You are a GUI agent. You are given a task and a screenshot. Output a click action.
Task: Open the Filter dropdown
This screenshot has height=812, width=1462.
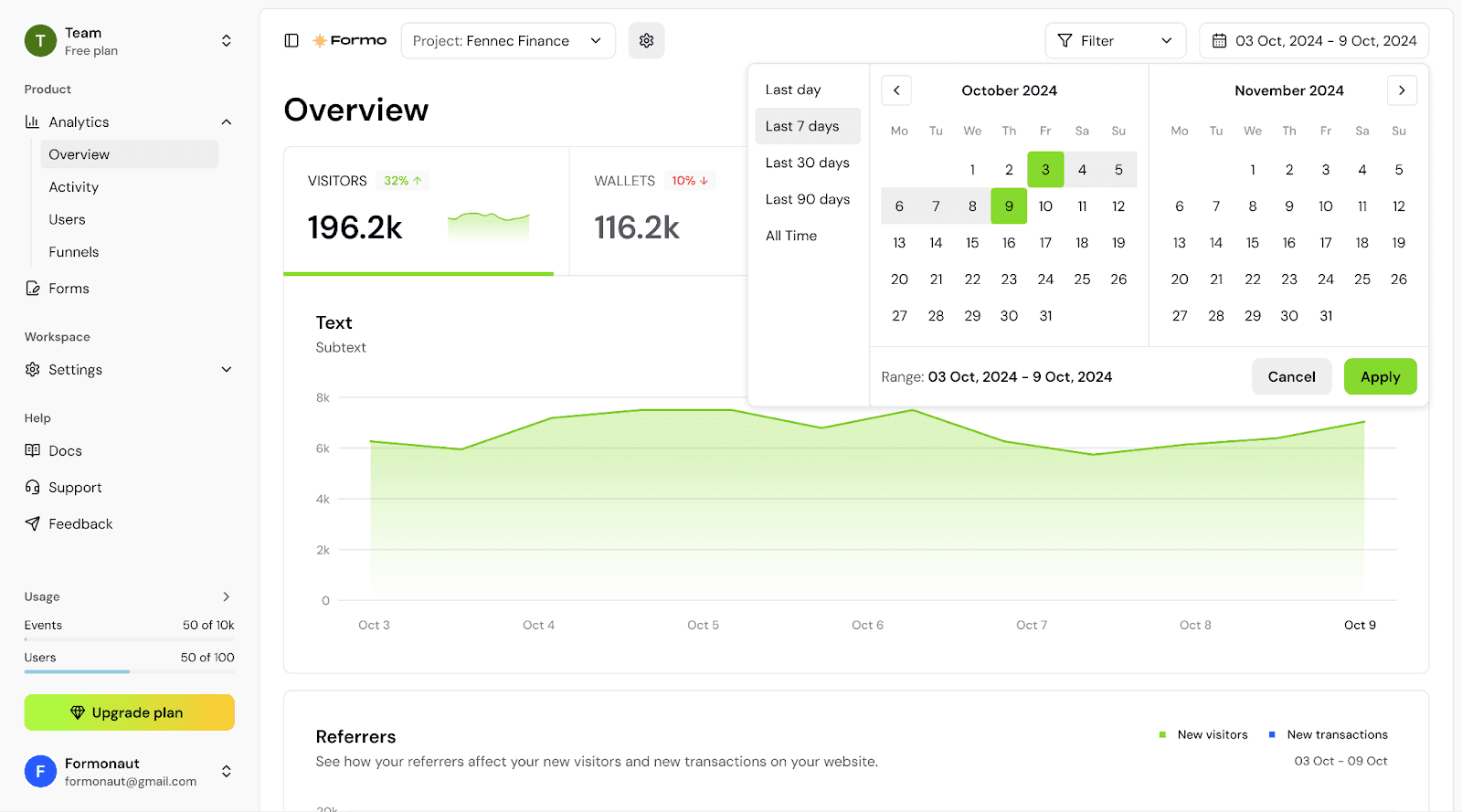point(1116,41)
